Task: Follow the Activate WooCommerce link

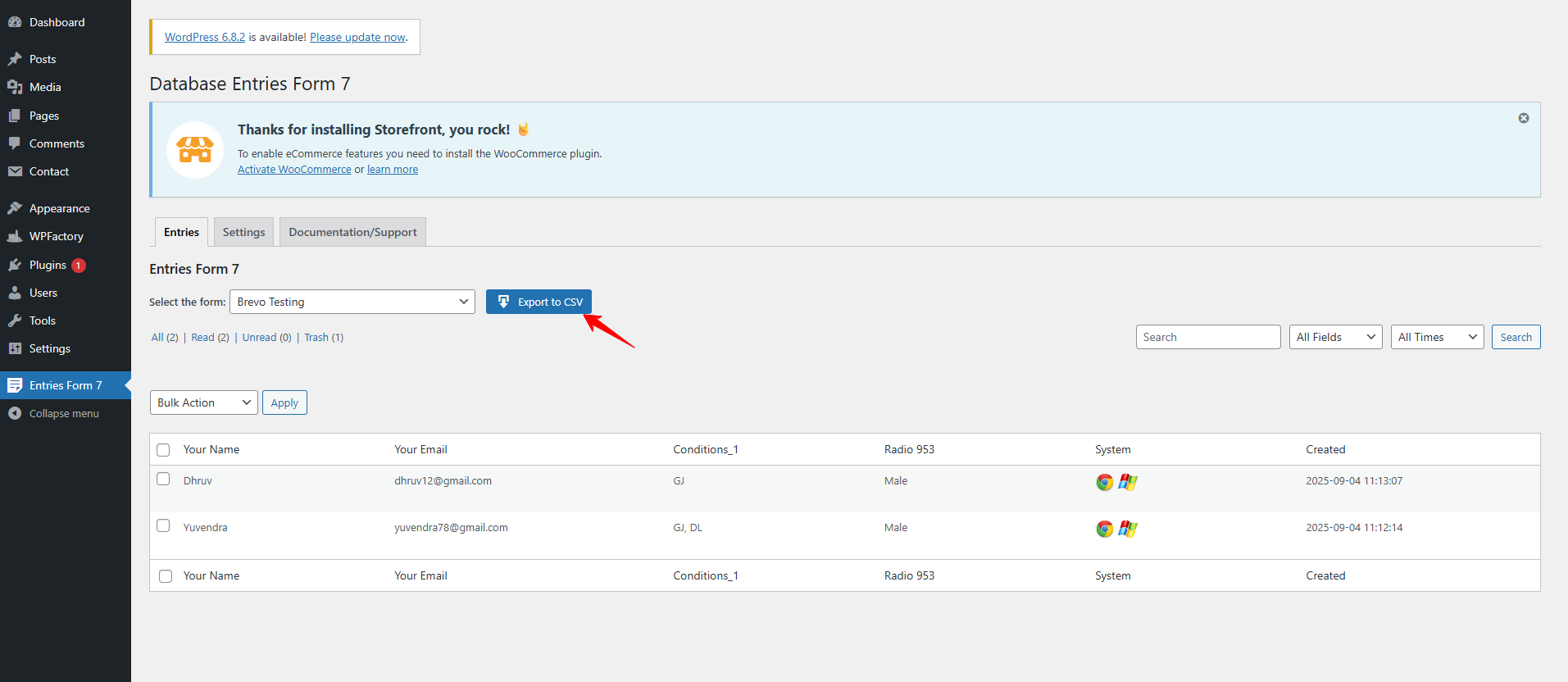Action: point(294,170)
